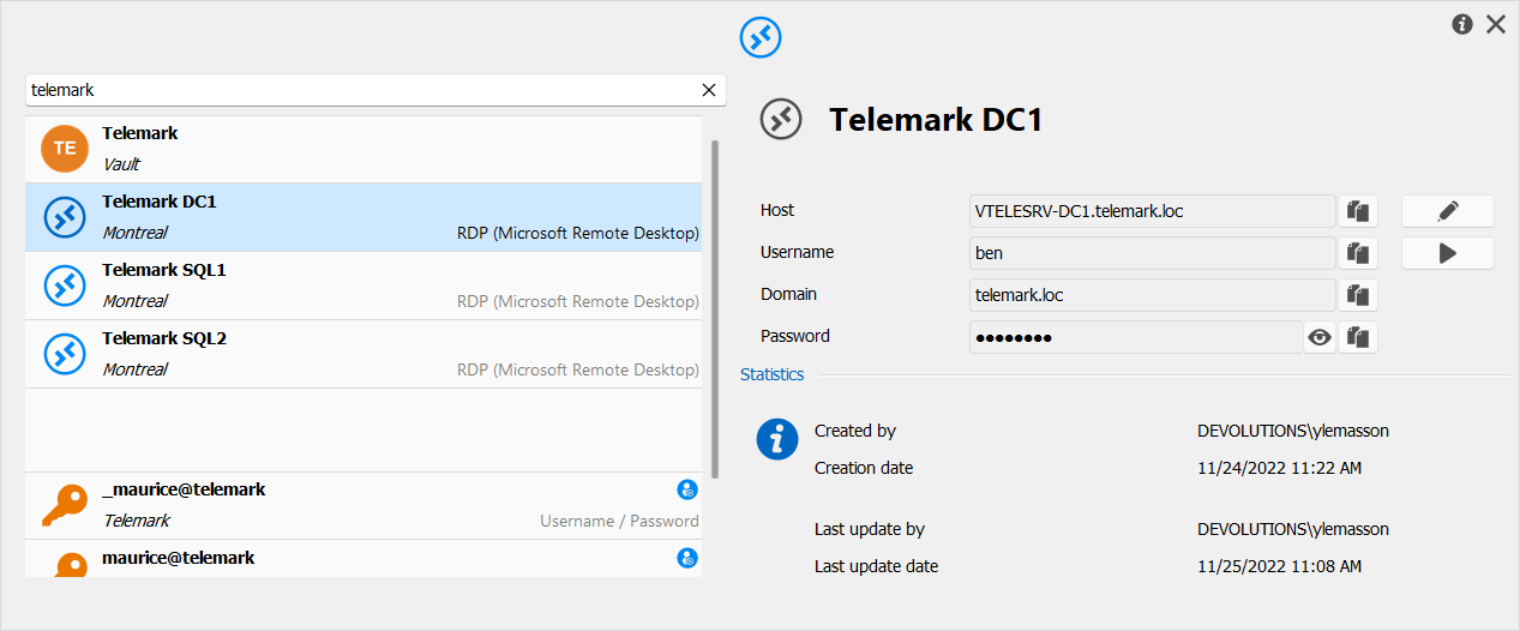Copy the Domain value to clipboard

1357,295
